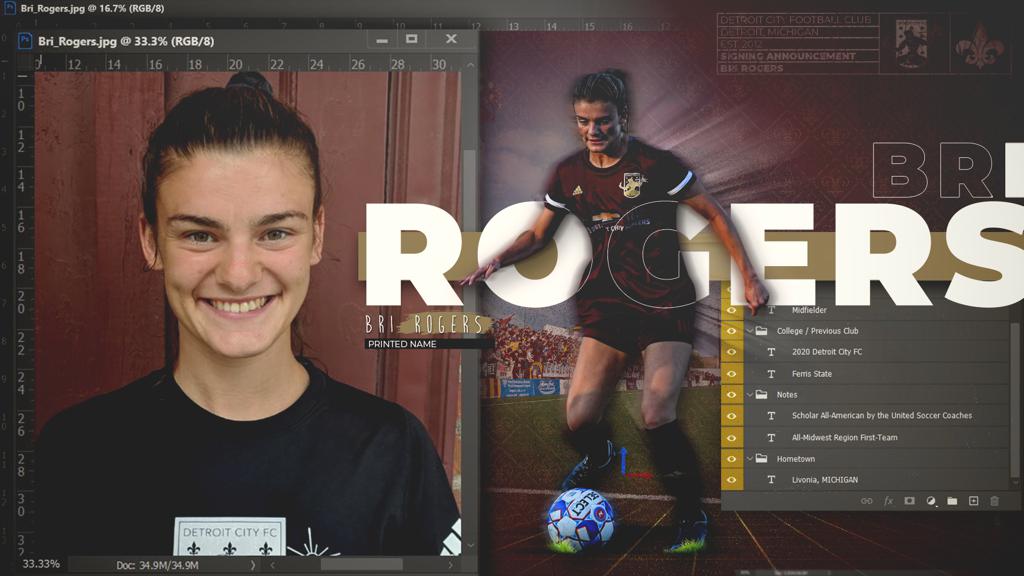The image size is (1024, 576).
Task: Close the floating Bri_Rogers.jpg window
Action: pos(451,39)
